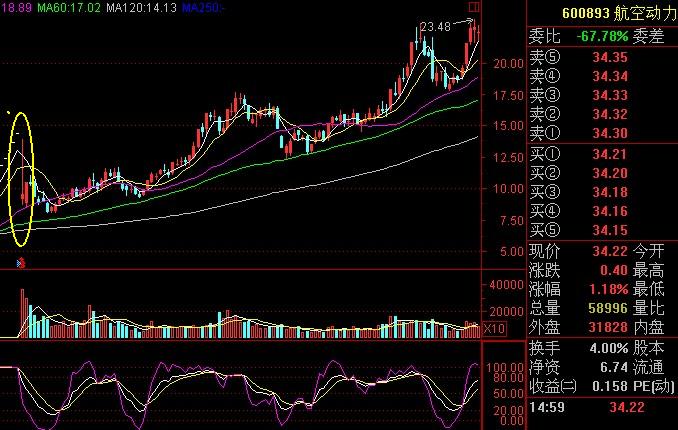Click the 净资 value 6.74
678x430 pixels.
[x=614, y=367]
